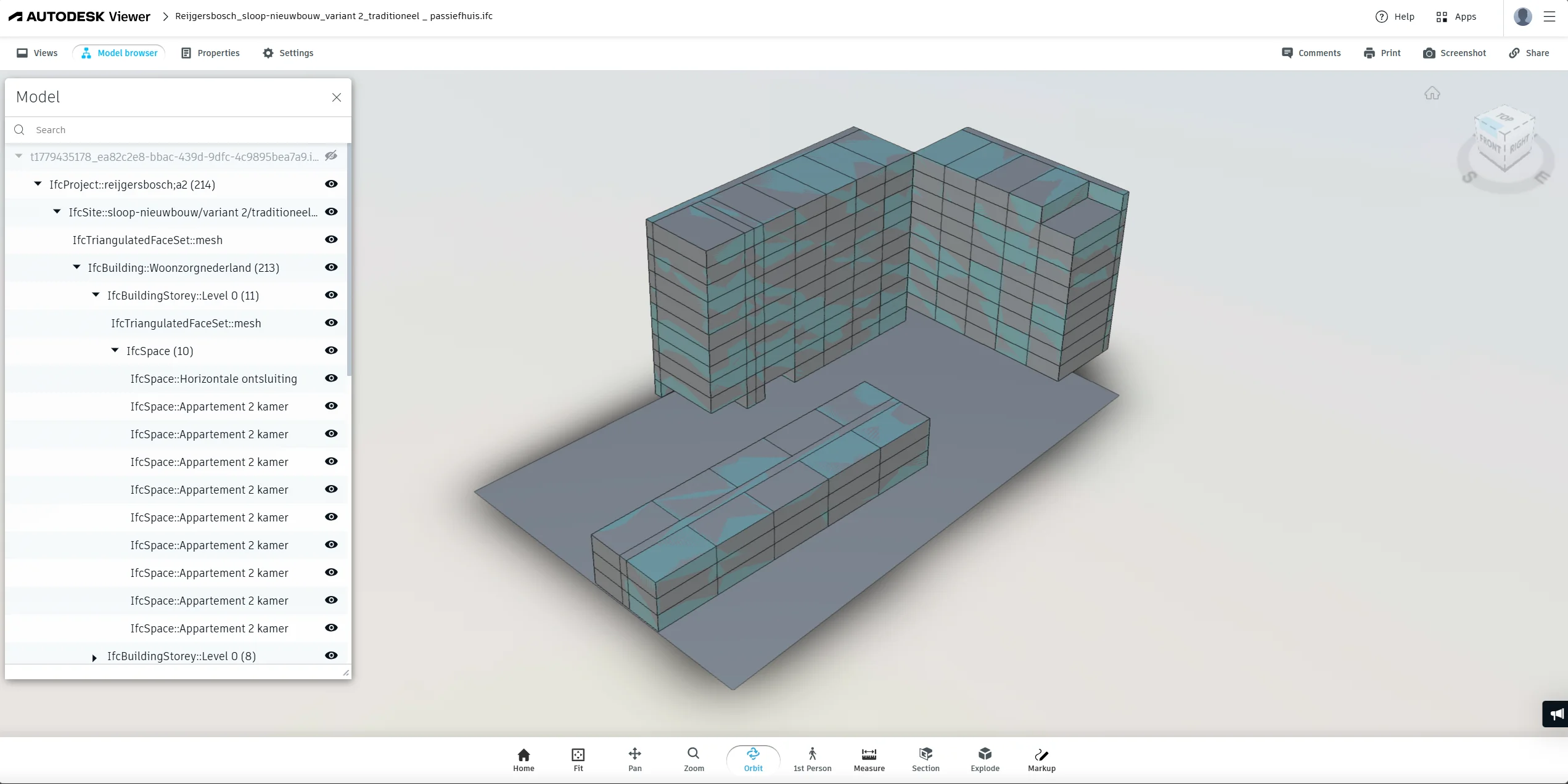Toggle the Orbit tool
1568x784 pixels.
point(753,759)
